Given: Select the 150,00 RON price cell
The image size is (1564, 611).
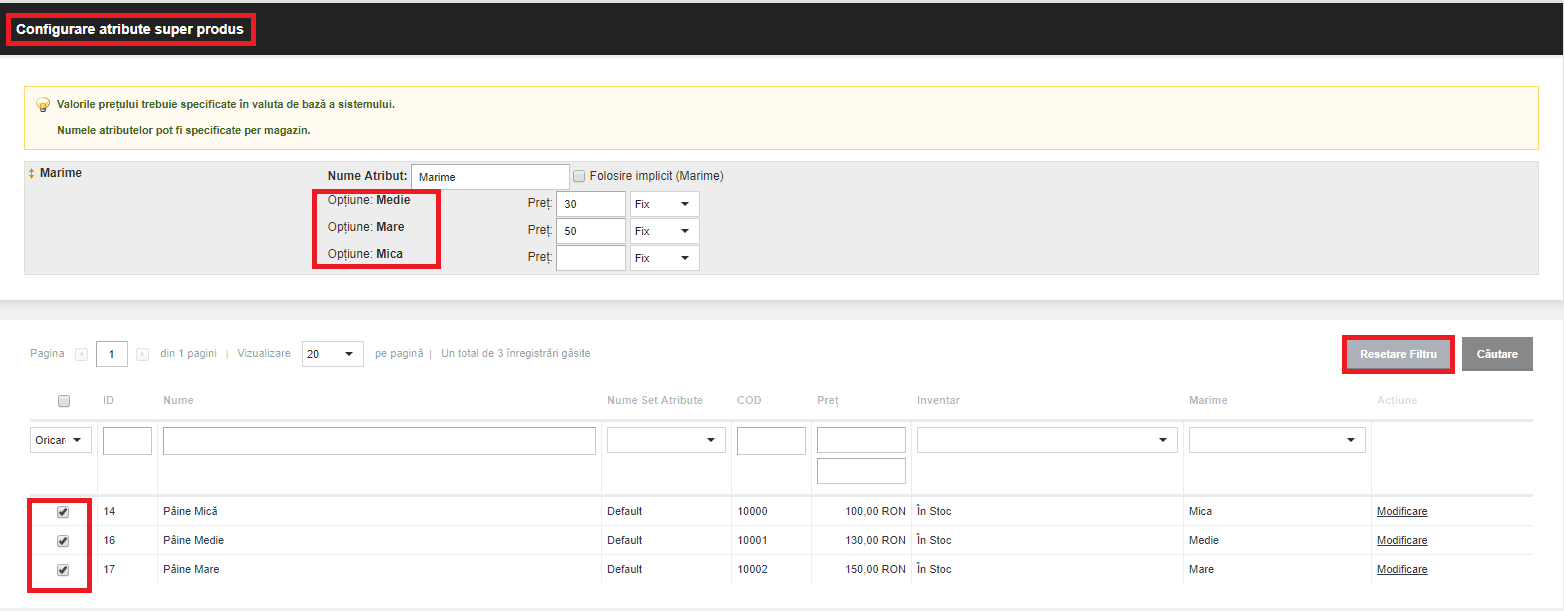Looking at the screenshot, I should point(875,570).
